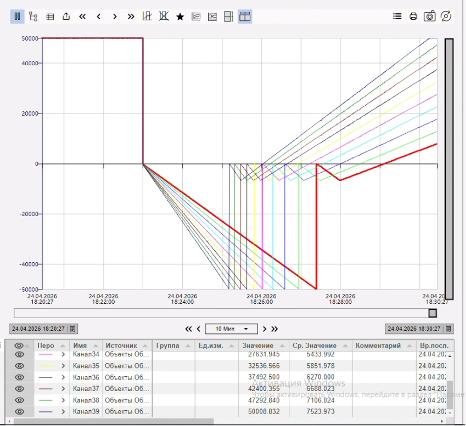The image size is (466, 426).
Task: Expand pen arrow for Канал39
Action: coord(63,412)
